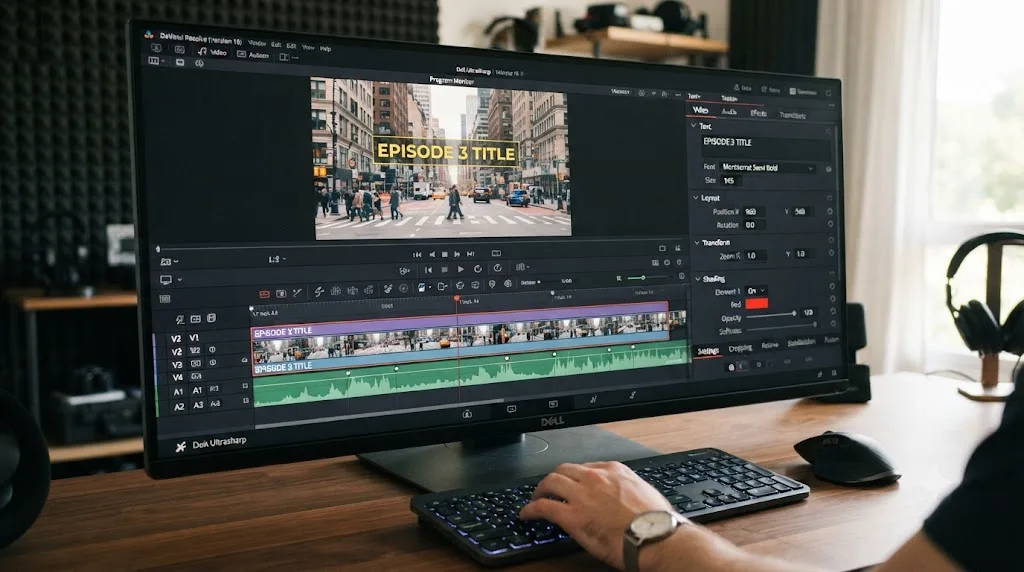Viewport: 1024px width, 572px height.
Task: Click the Audio button in top toolbar
Action: (x=253, y=55)
